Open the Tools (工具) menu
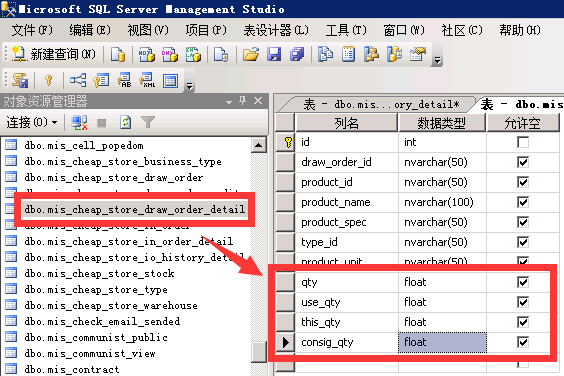The height and width of the screenshot is (376, 564). [346, 30]
